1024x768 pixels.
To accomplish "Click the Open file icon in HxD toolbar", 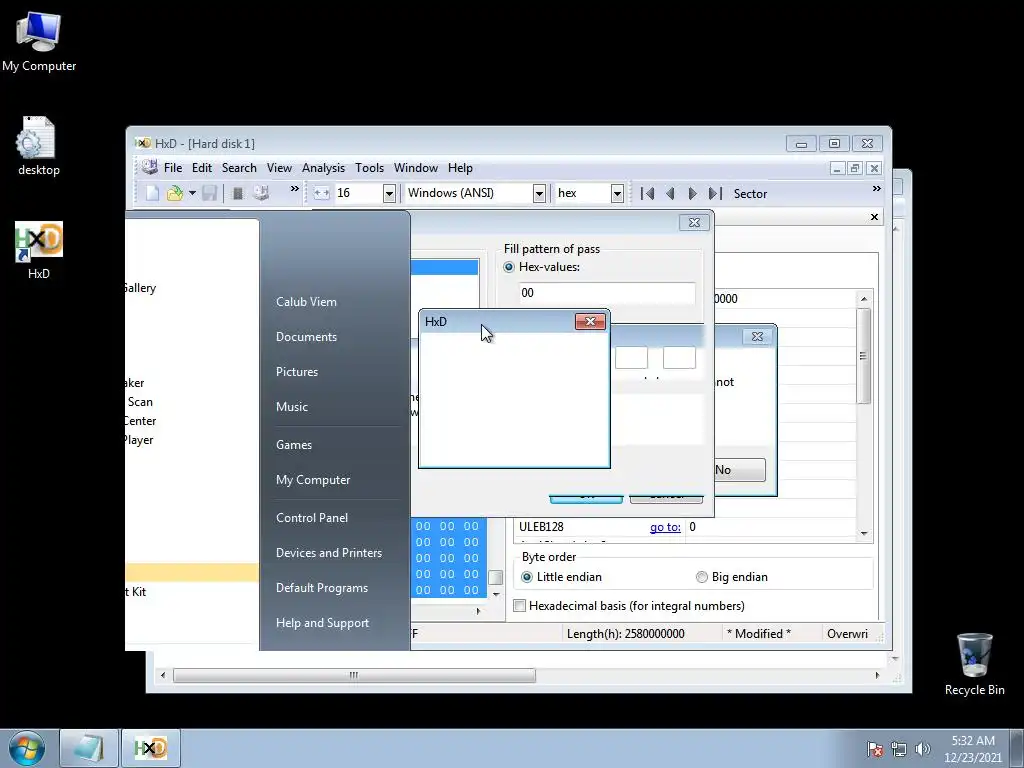I will pos(174,193).
